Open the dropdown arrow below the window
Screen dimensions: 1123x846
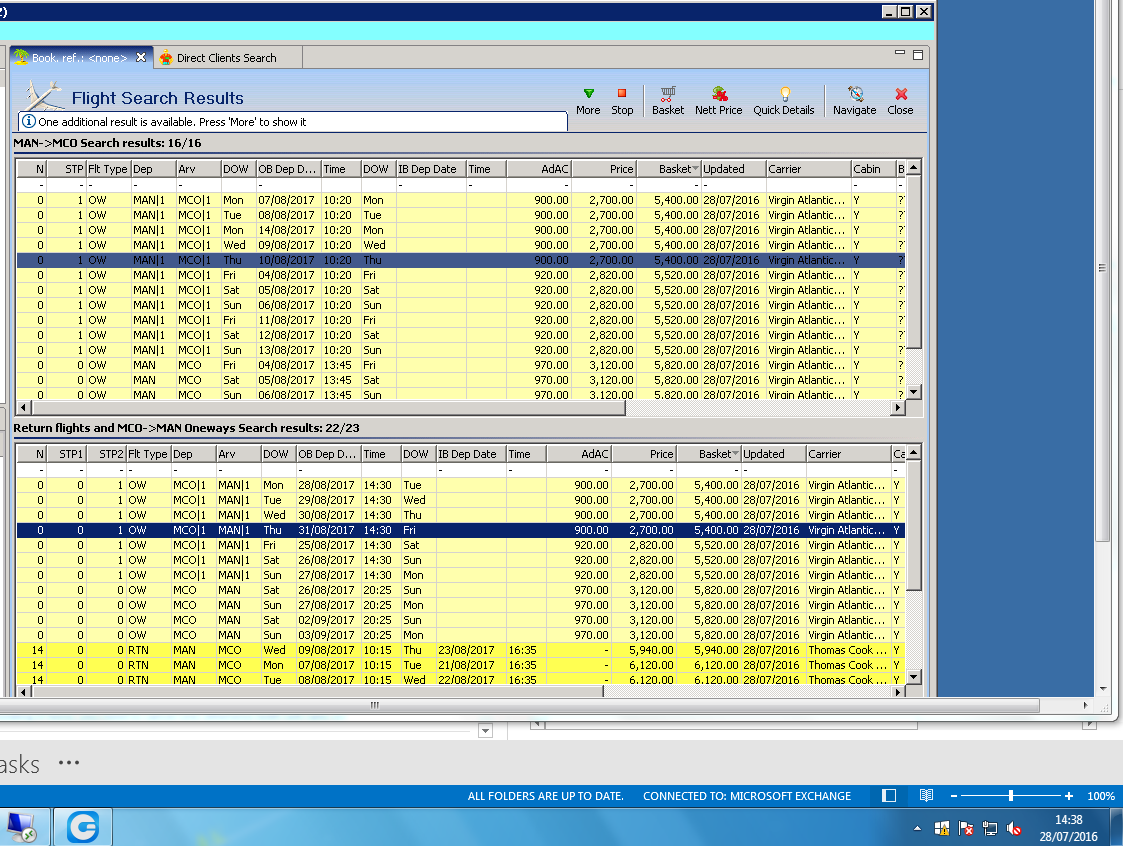pyautogui.click(x=486, y=731)
